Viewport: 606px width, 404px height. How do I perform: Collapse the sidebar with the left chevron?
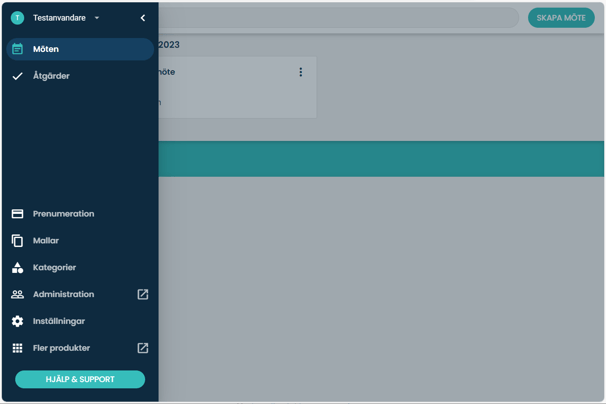click(143, 18)
